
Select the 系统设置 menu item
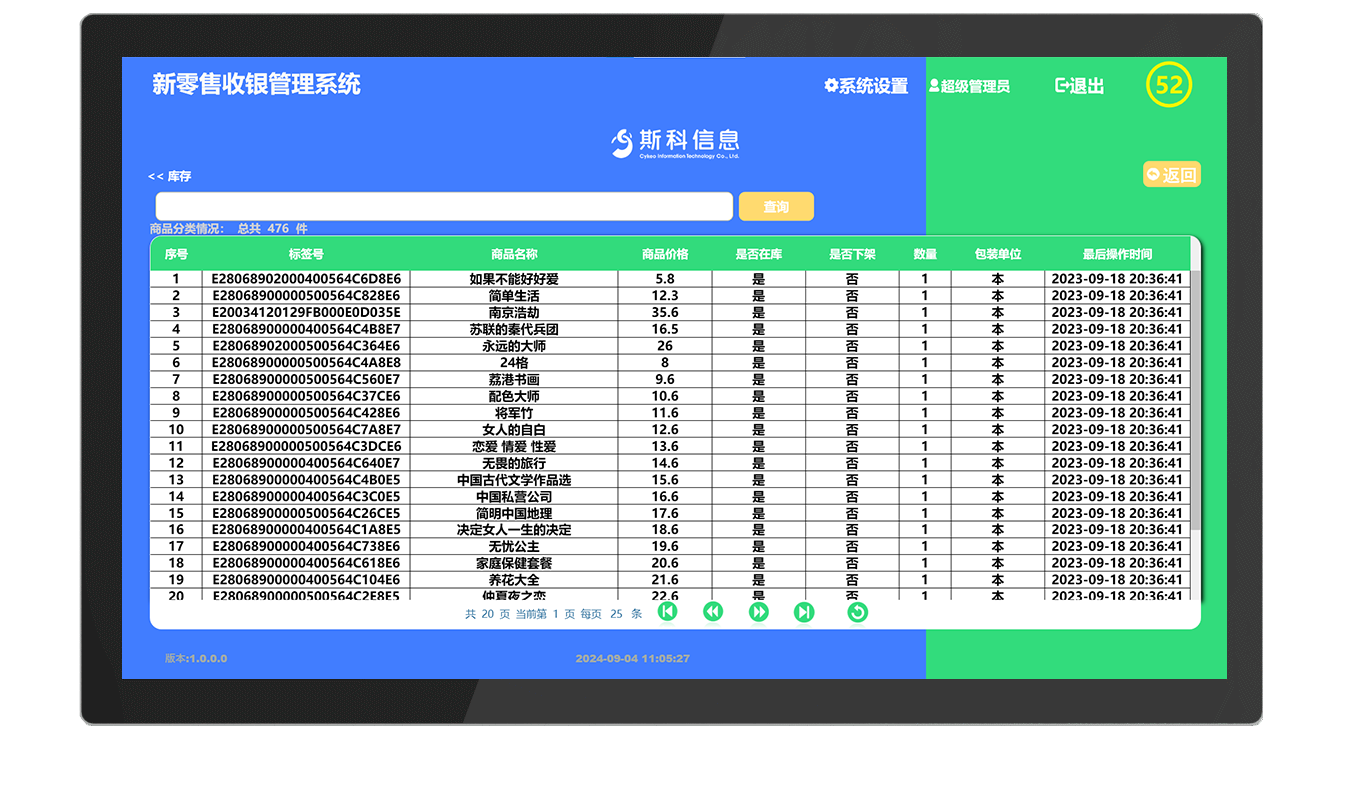coord(869,86)
